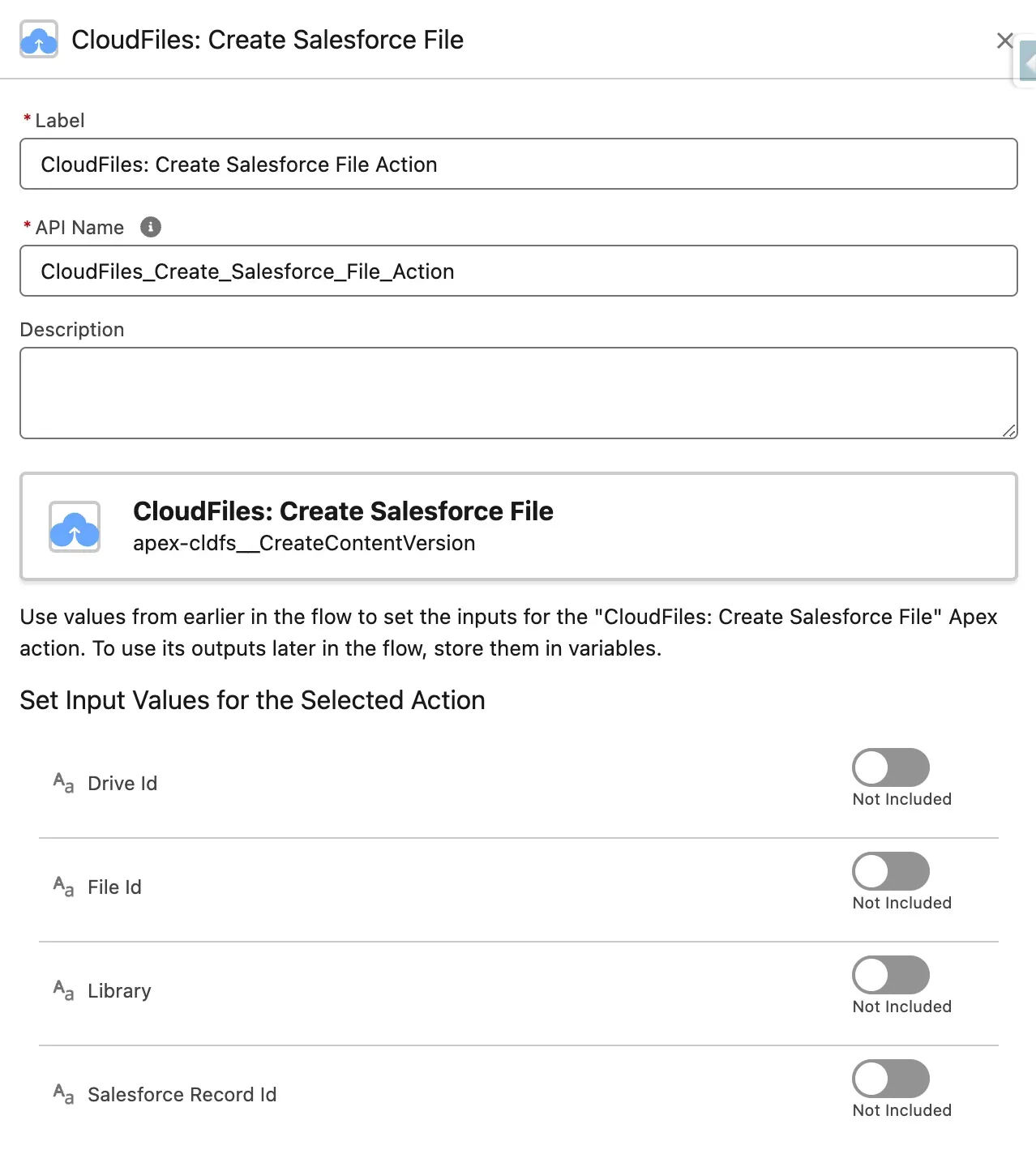
Task: Click the apex-cldfs__CreateContentVersion subtitle
Action: point(305,543)
